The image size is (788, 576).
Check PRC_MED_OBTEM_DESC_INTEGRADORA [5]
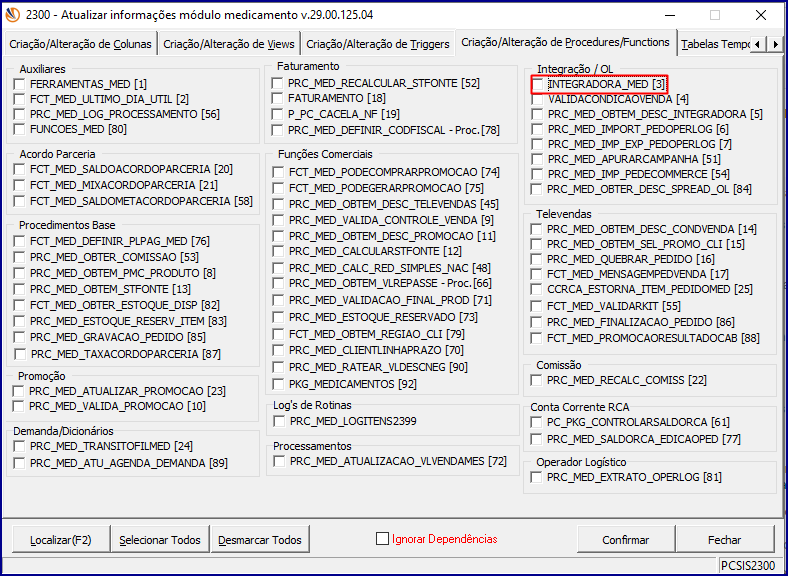538,115
